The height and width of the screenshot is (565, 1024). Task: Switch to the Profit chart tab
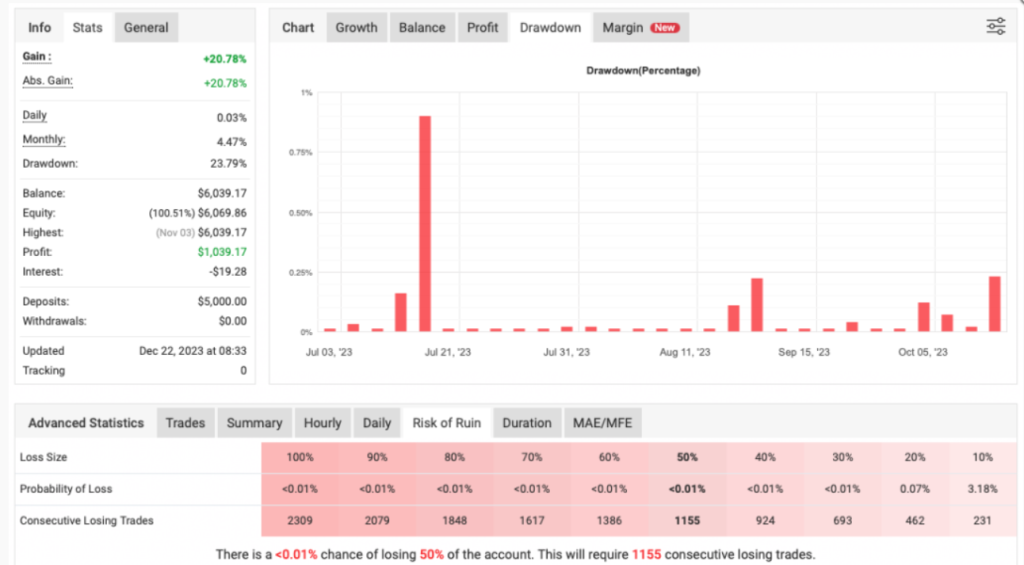[x=483, y=28]
